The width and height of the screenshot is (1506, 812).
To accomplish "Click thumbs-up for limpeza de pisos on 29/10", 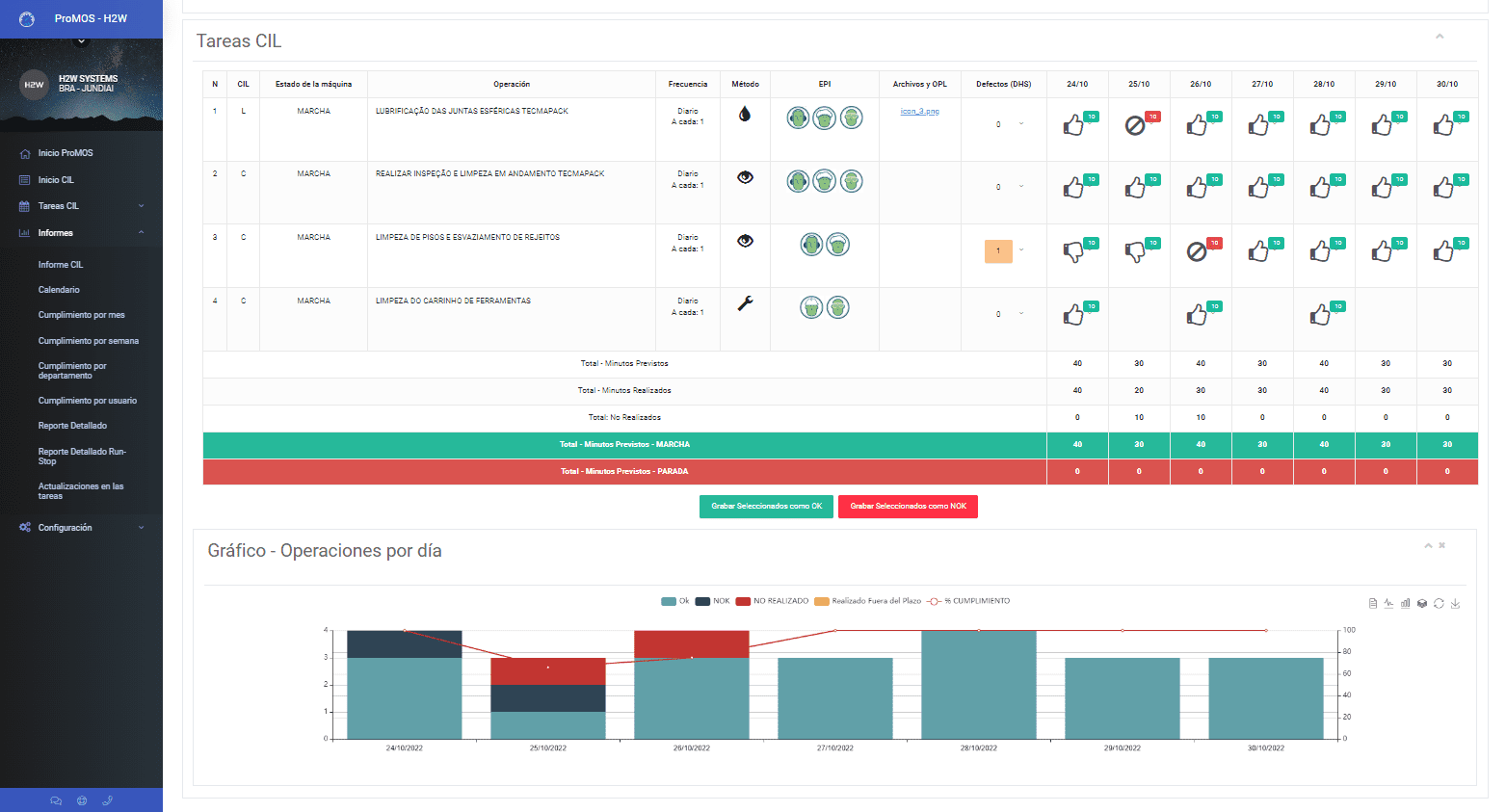I will [x=1382, y=251].
